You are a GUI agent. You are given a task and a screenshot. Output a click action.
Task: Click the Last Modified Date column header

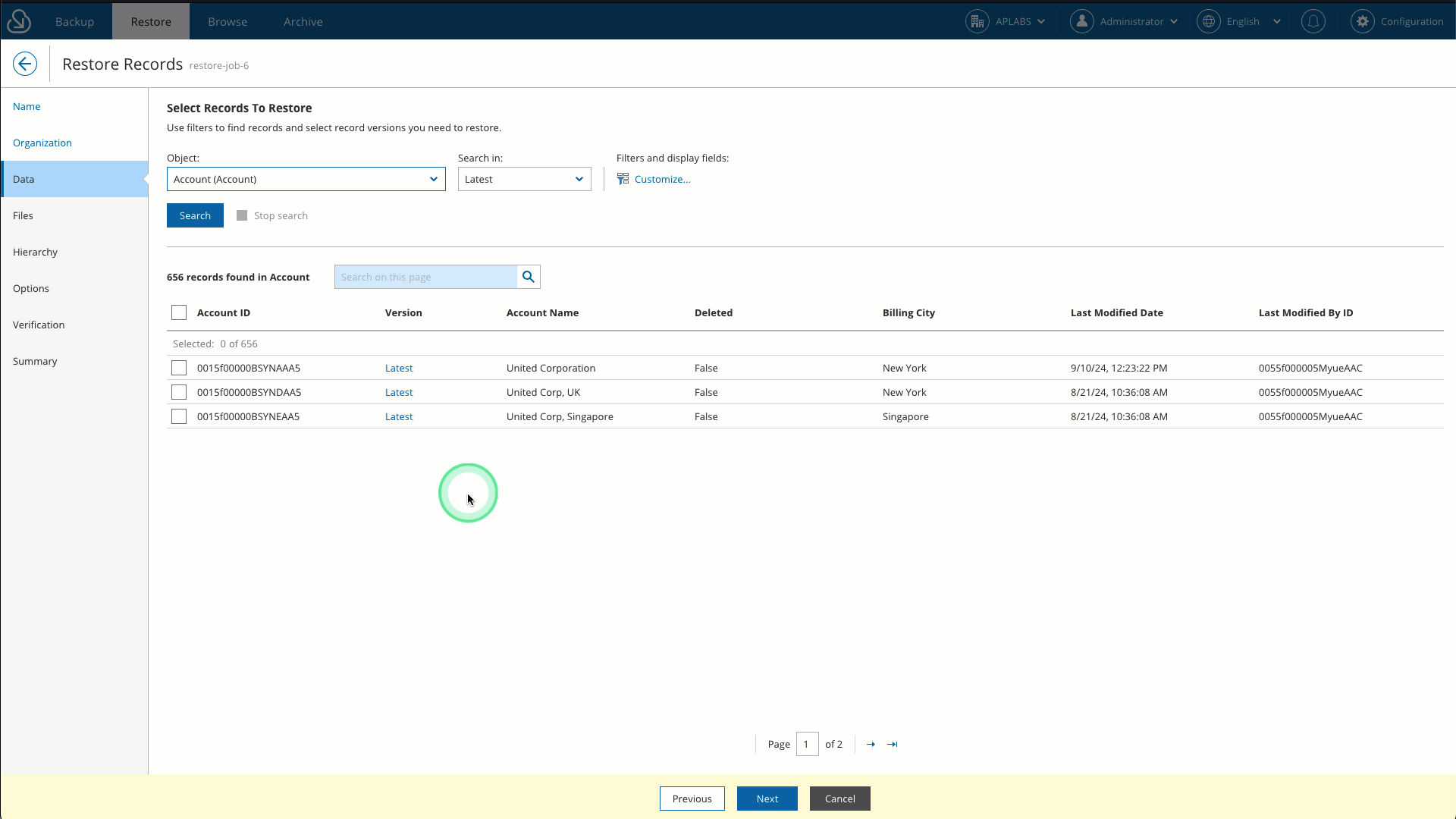coord(1117,312)
